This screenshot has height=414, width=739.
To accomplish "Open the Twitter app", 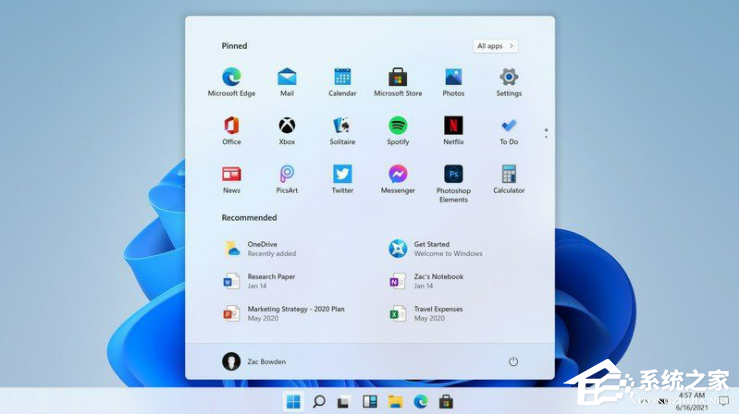I will [x=342, y=179].
